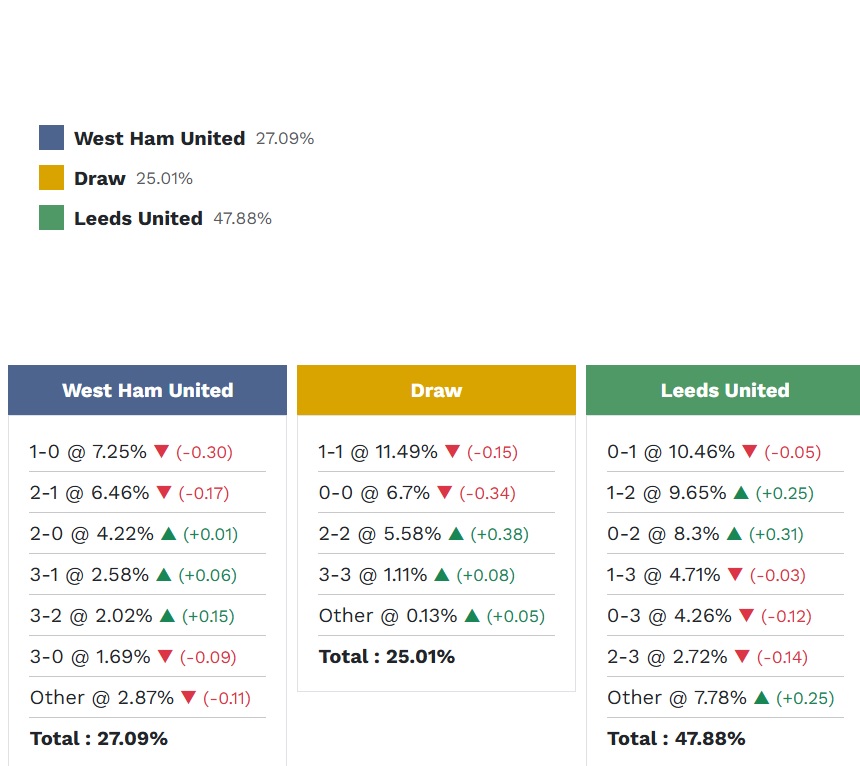Select the West Ham United column header

147,390
